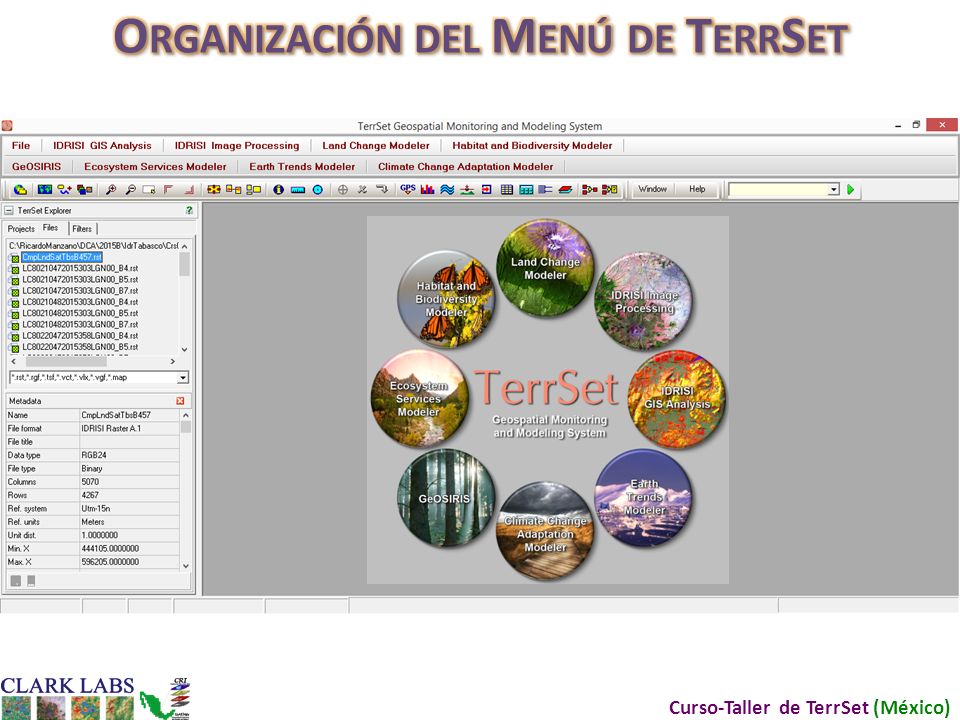Open the cyan database workshop icon
This screenshot has height=720, width=960.
pyautogui.click(x=526, y=190)
